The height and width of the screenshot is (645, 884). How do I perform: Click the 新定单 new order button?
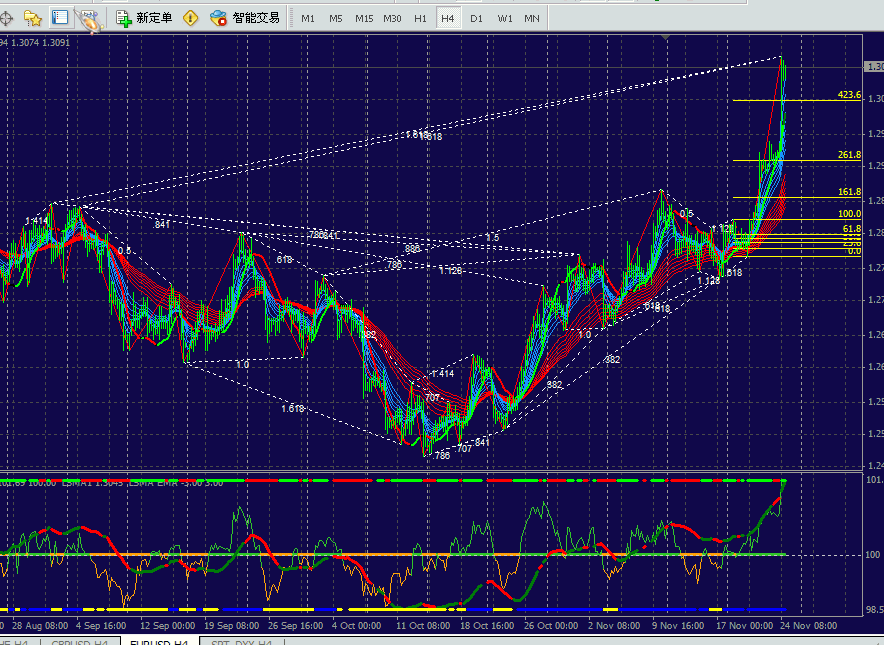tap(144, 18)
